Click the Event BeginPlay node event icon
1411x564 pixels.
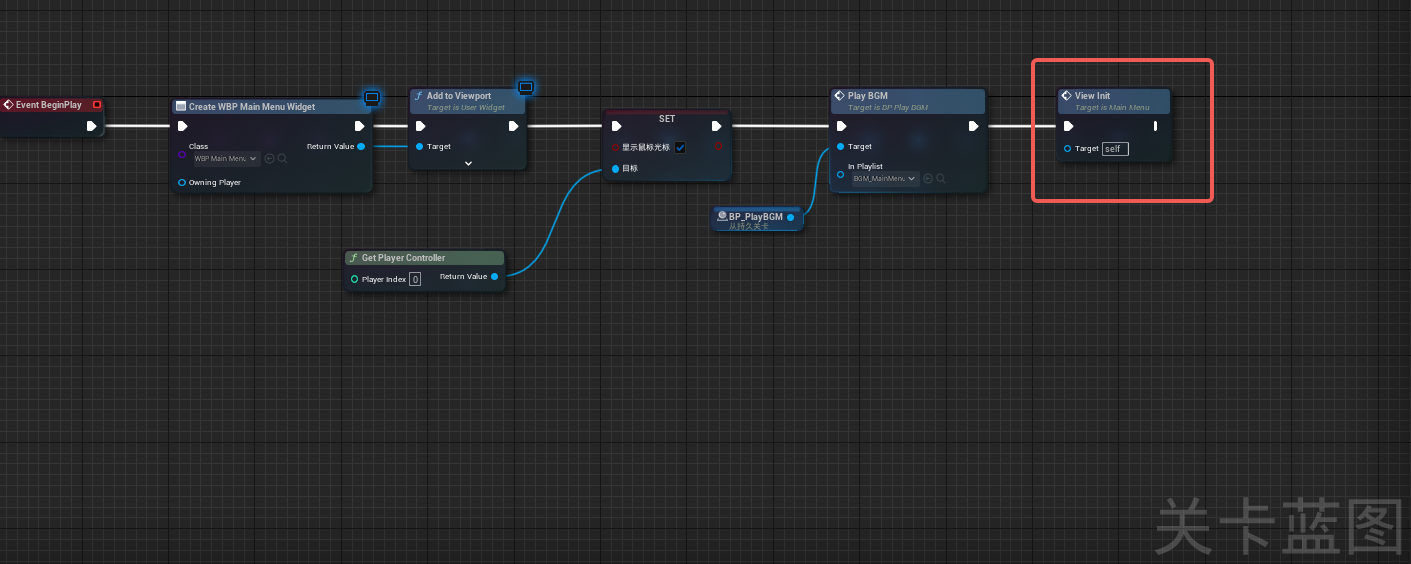pos(8,104)
